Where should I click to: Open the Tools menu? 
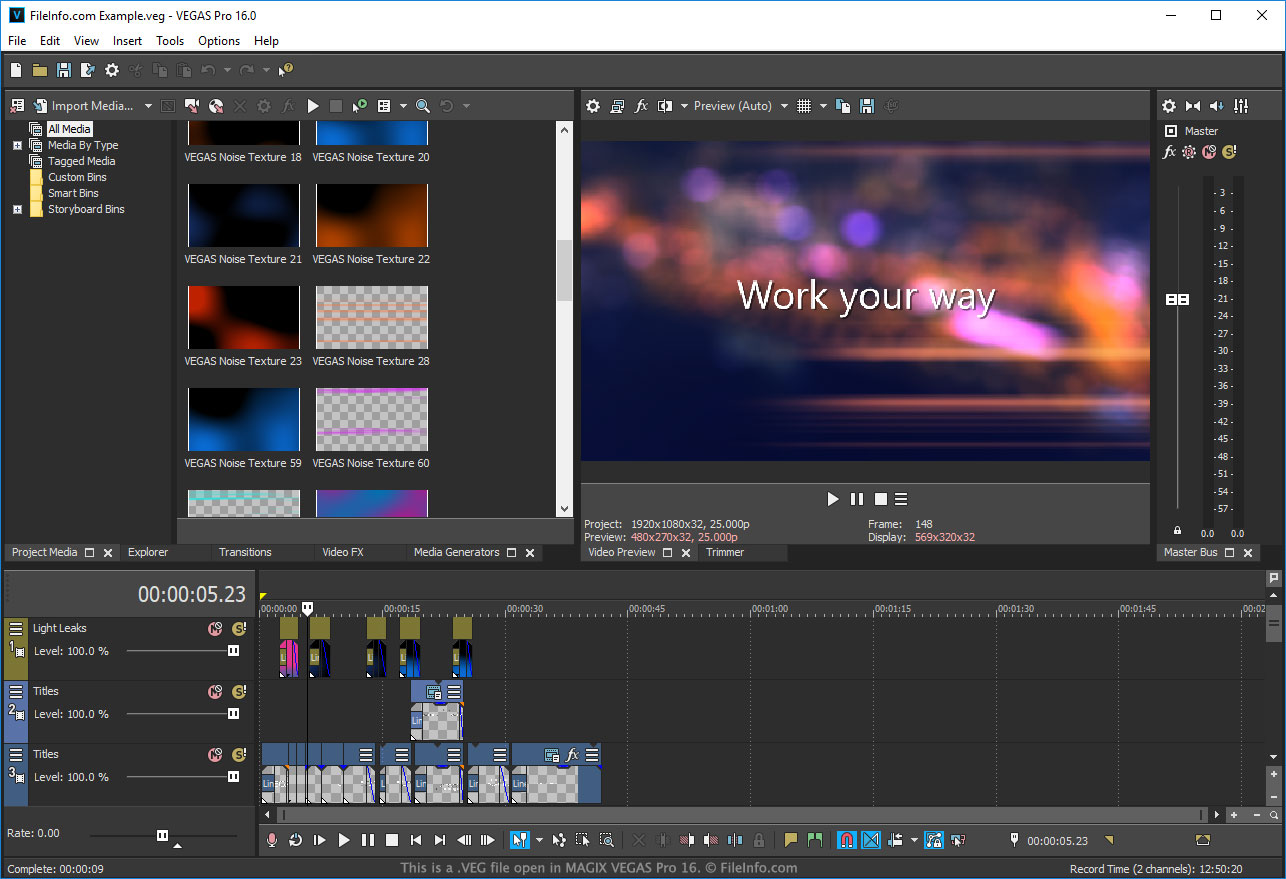coord(170,41)
